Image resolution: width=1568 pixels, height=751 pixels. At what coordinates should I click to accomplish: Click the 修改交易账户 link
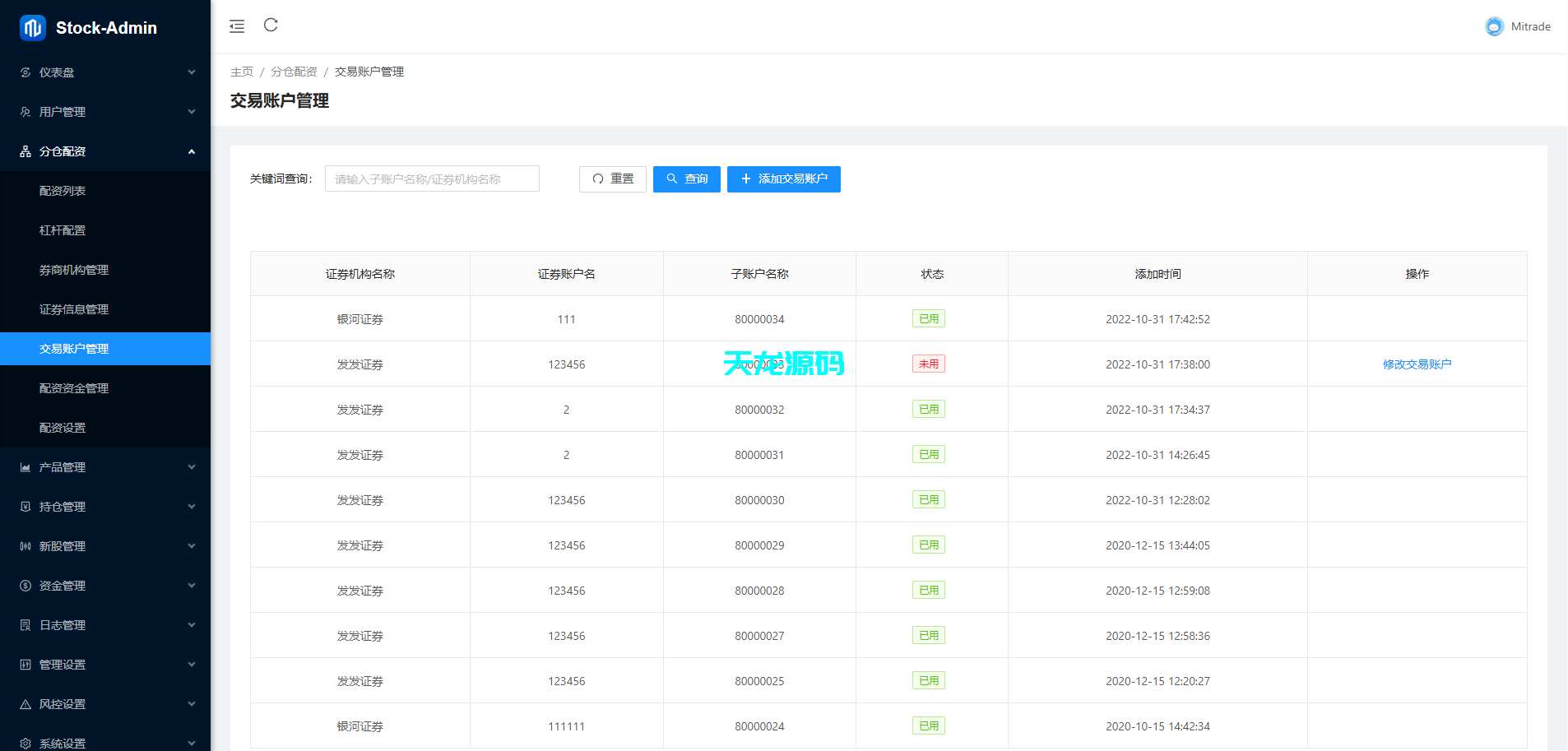coord(1417,364)
